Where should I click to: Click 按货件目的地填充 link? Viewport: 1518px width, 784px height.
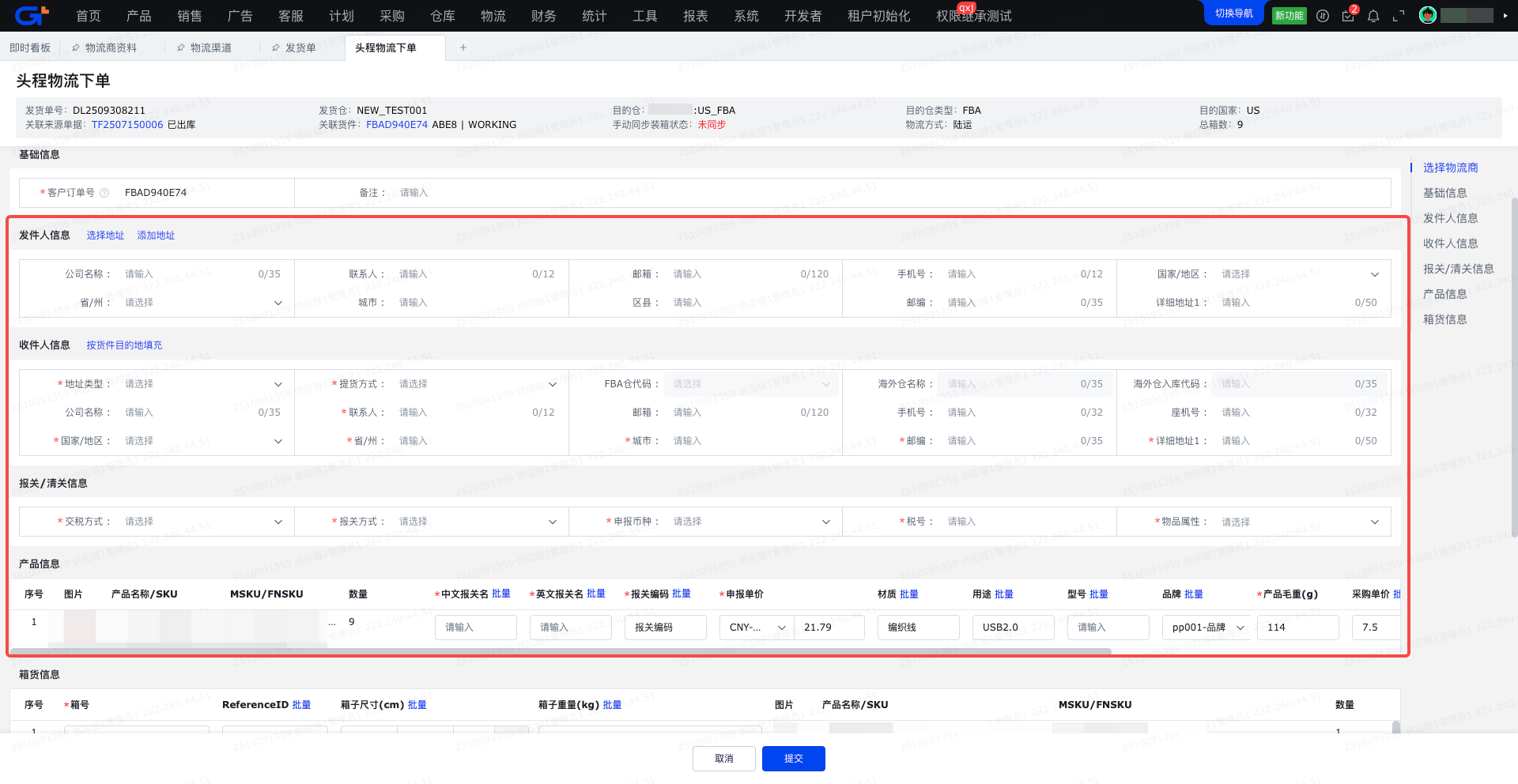click(124, 345)
